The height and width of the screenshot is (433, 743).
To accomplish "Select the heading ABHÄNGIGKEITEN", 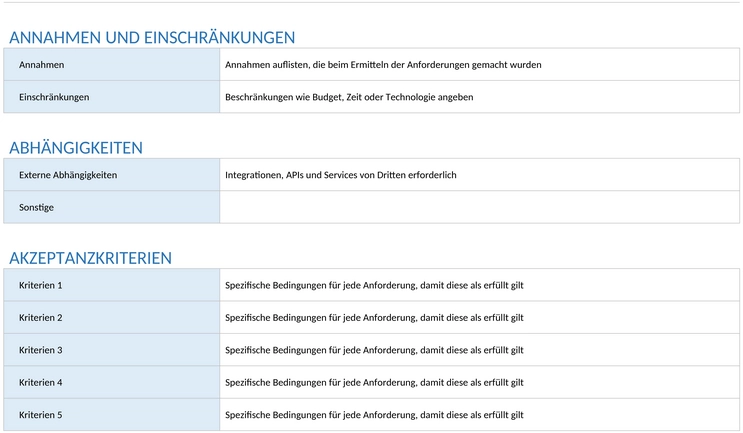I will 76,148.
